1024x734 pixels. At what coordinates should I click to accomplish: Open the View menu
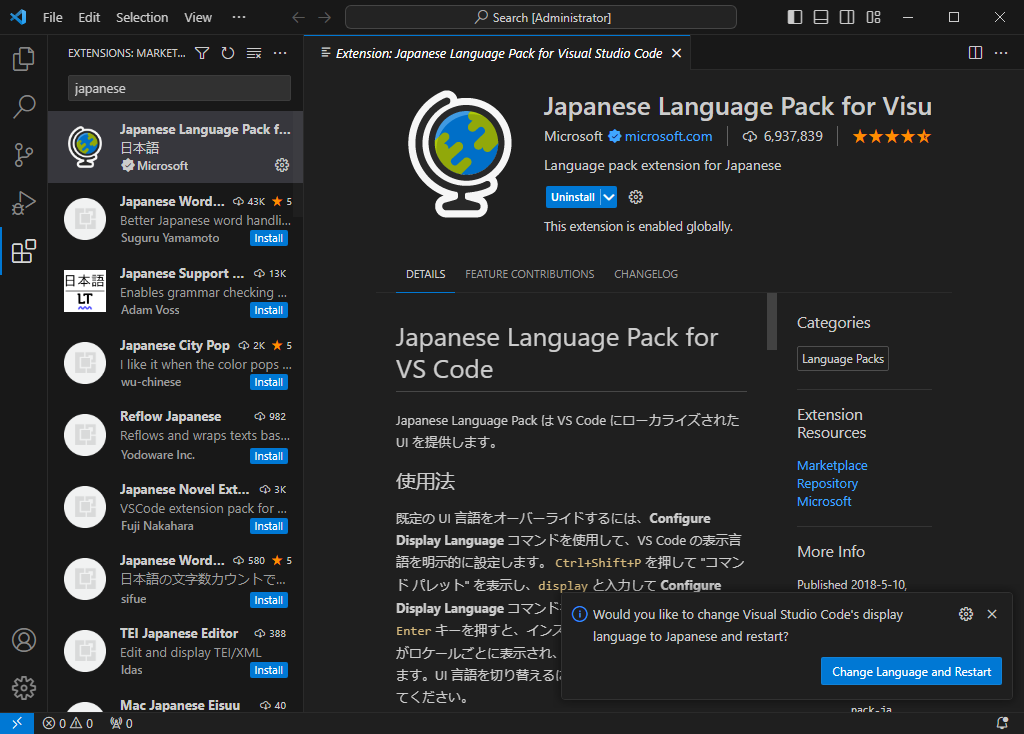(x=198, y=17)
